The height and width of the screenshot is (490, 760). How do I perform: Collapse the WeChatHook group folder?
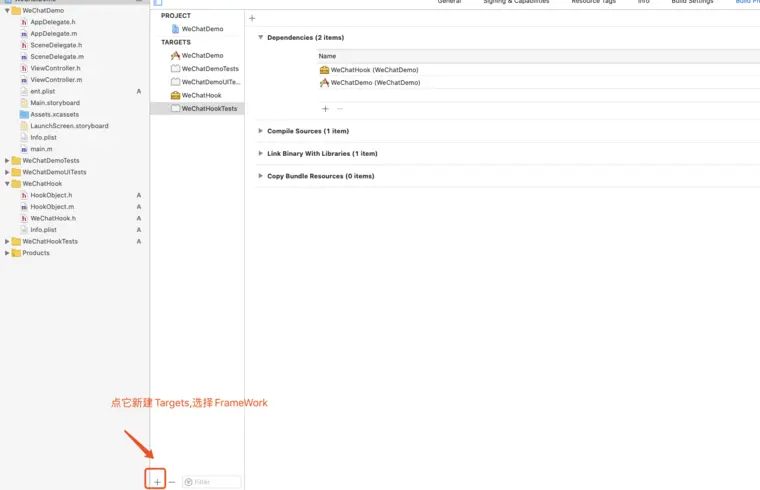pos(7,184)
